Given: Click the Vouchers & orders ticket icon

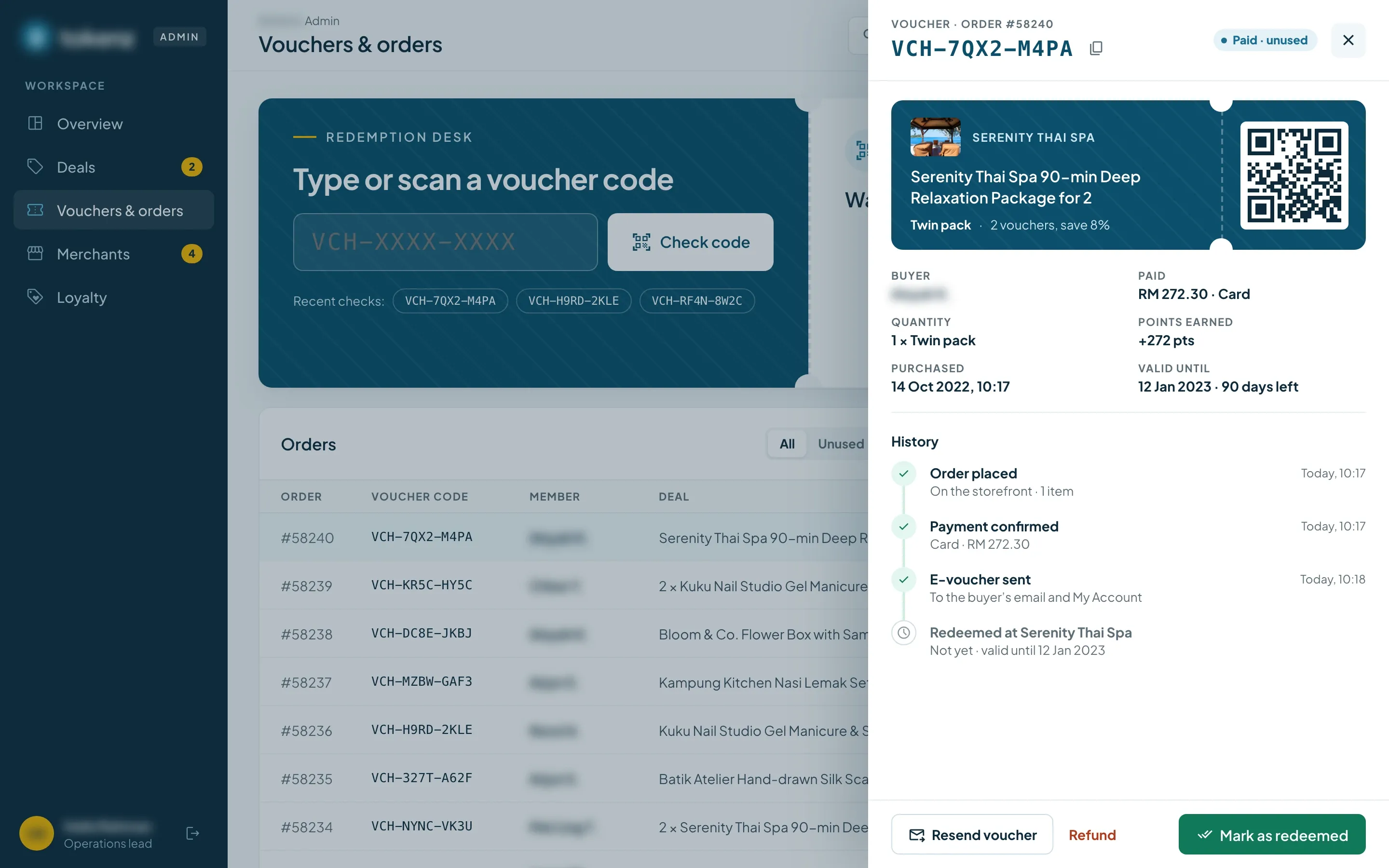Looking at the screenshot, I should [35, 210].
